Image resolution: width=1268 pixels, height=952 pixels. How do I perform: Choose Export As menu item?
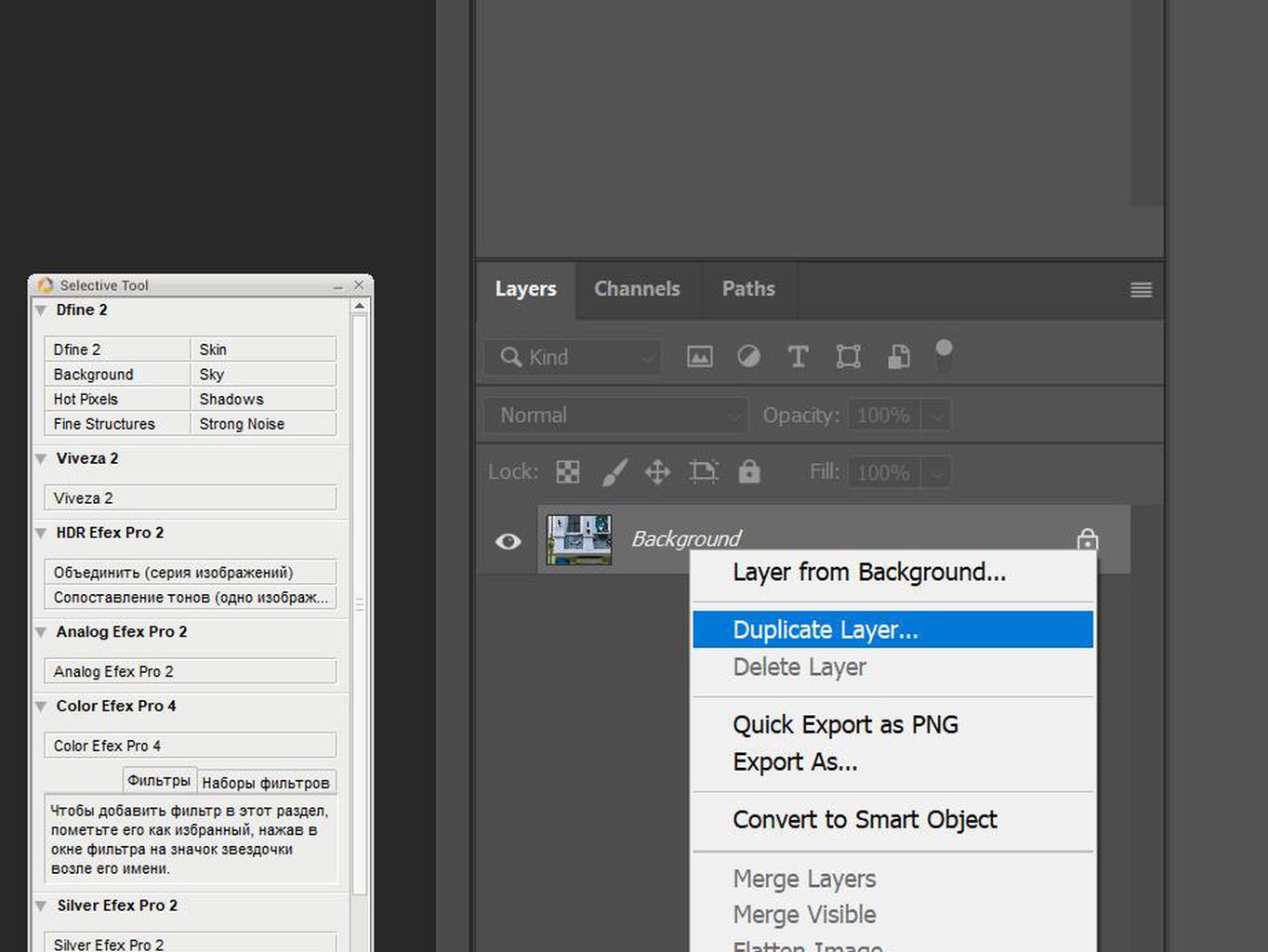coord(892,762)
